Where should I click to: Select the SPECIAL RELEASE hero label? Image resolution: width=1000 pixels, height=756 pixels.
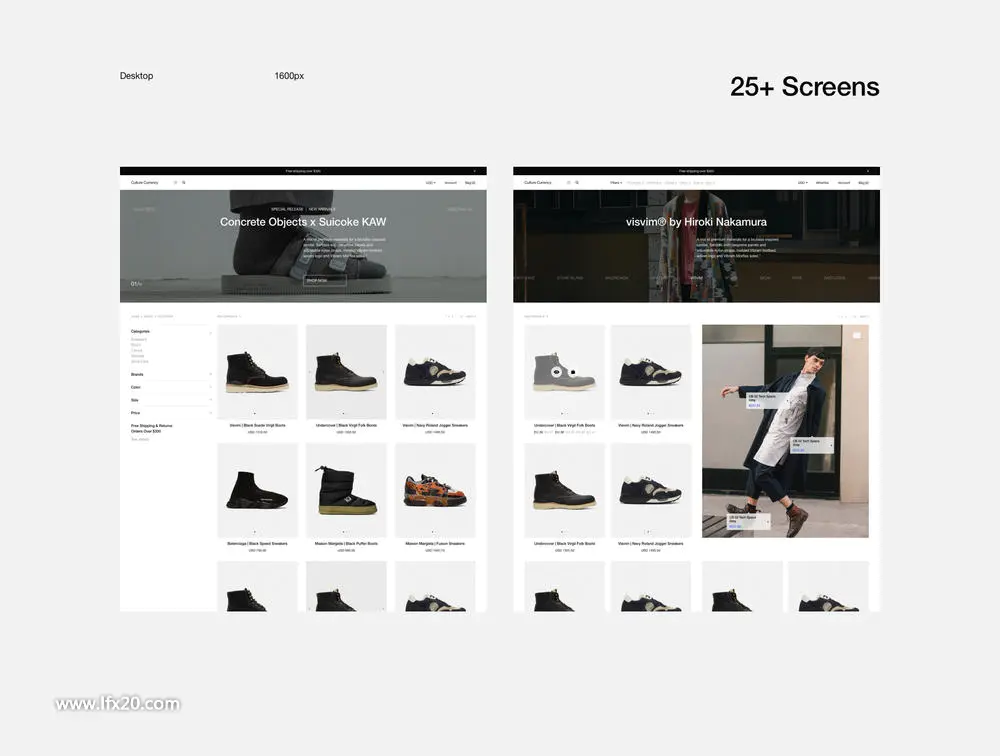(x=287, y=209)
